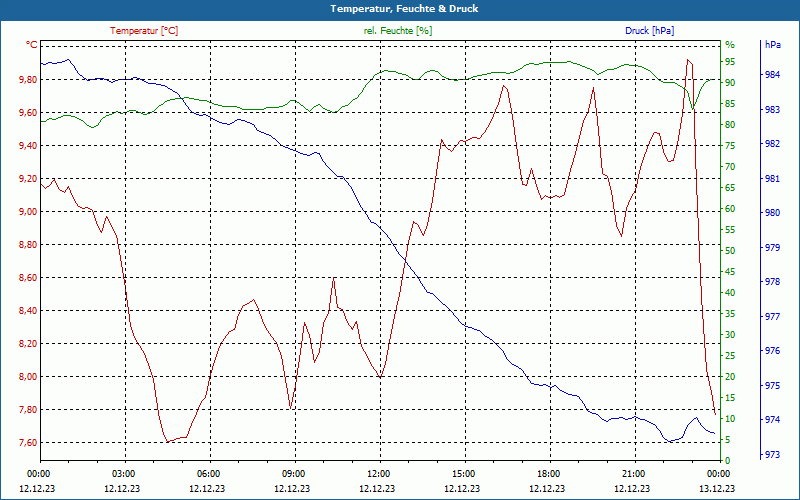
Task: Click the 65 humidity axis value
Action: pos(730,188)
